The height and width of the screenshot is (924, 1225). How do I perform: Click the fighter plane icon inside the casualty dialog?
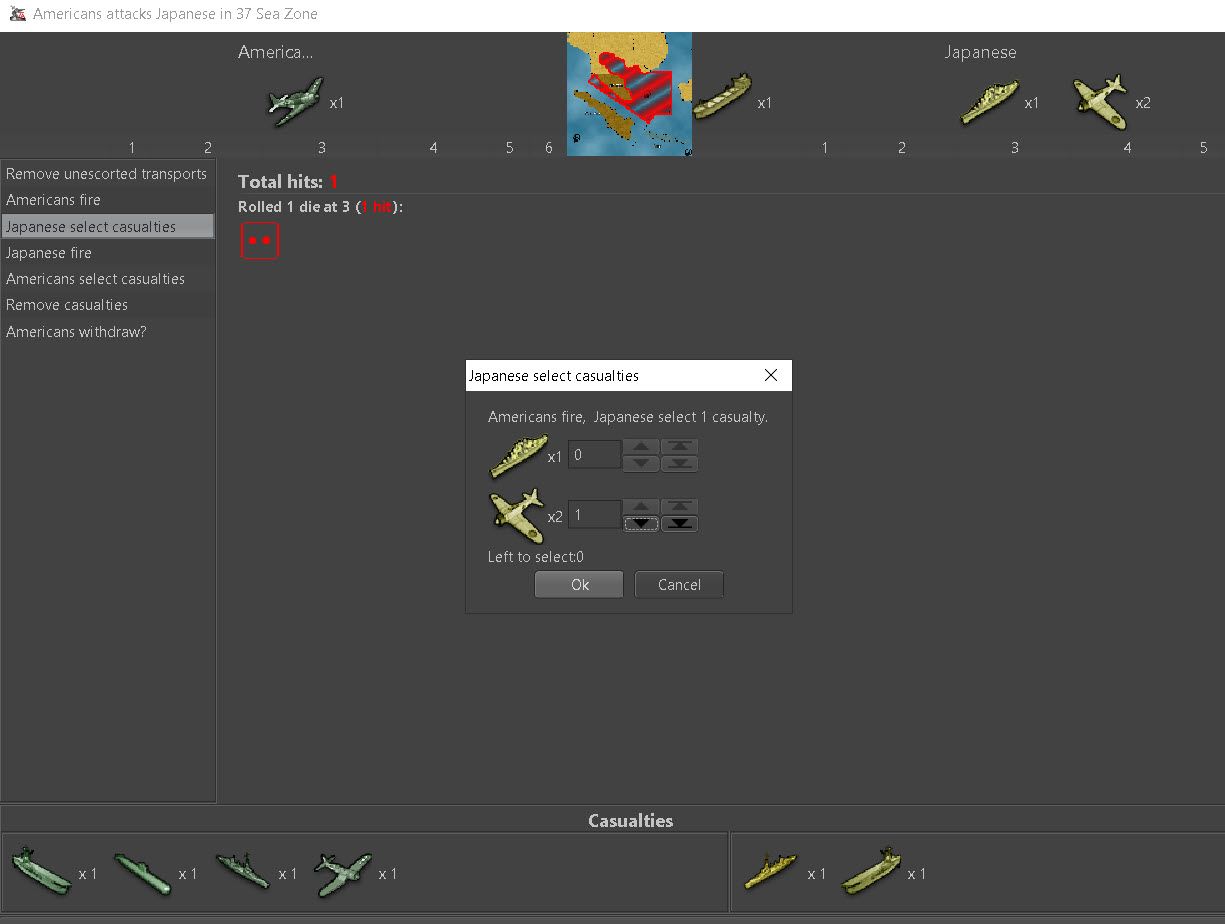click(516, 515)
